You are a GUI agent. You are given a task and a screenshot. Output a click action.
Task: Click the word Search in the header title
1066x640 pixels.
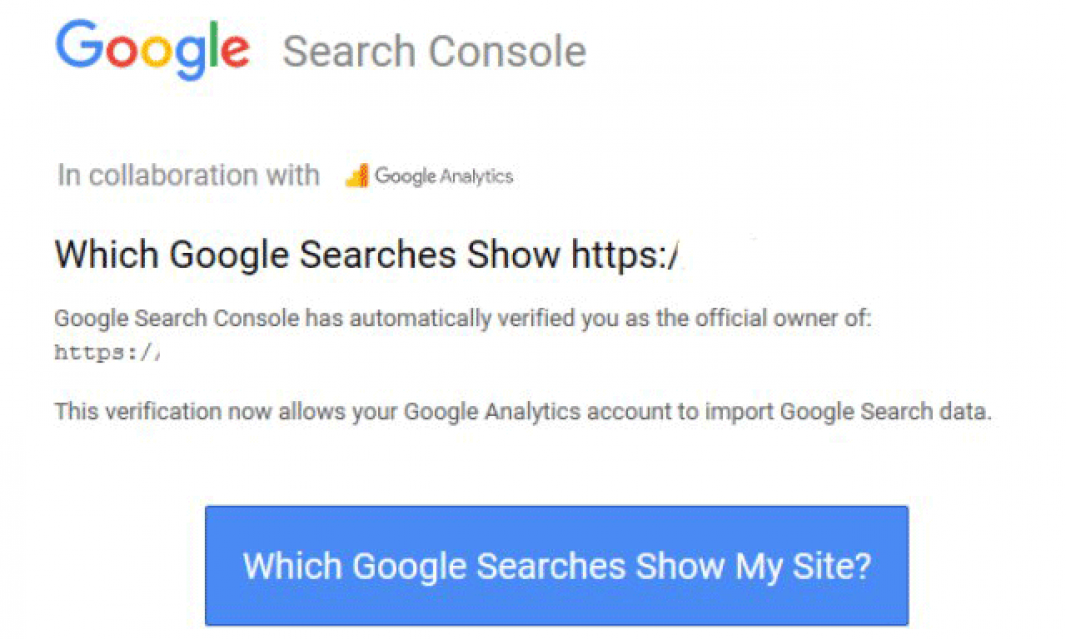(349, 52)
